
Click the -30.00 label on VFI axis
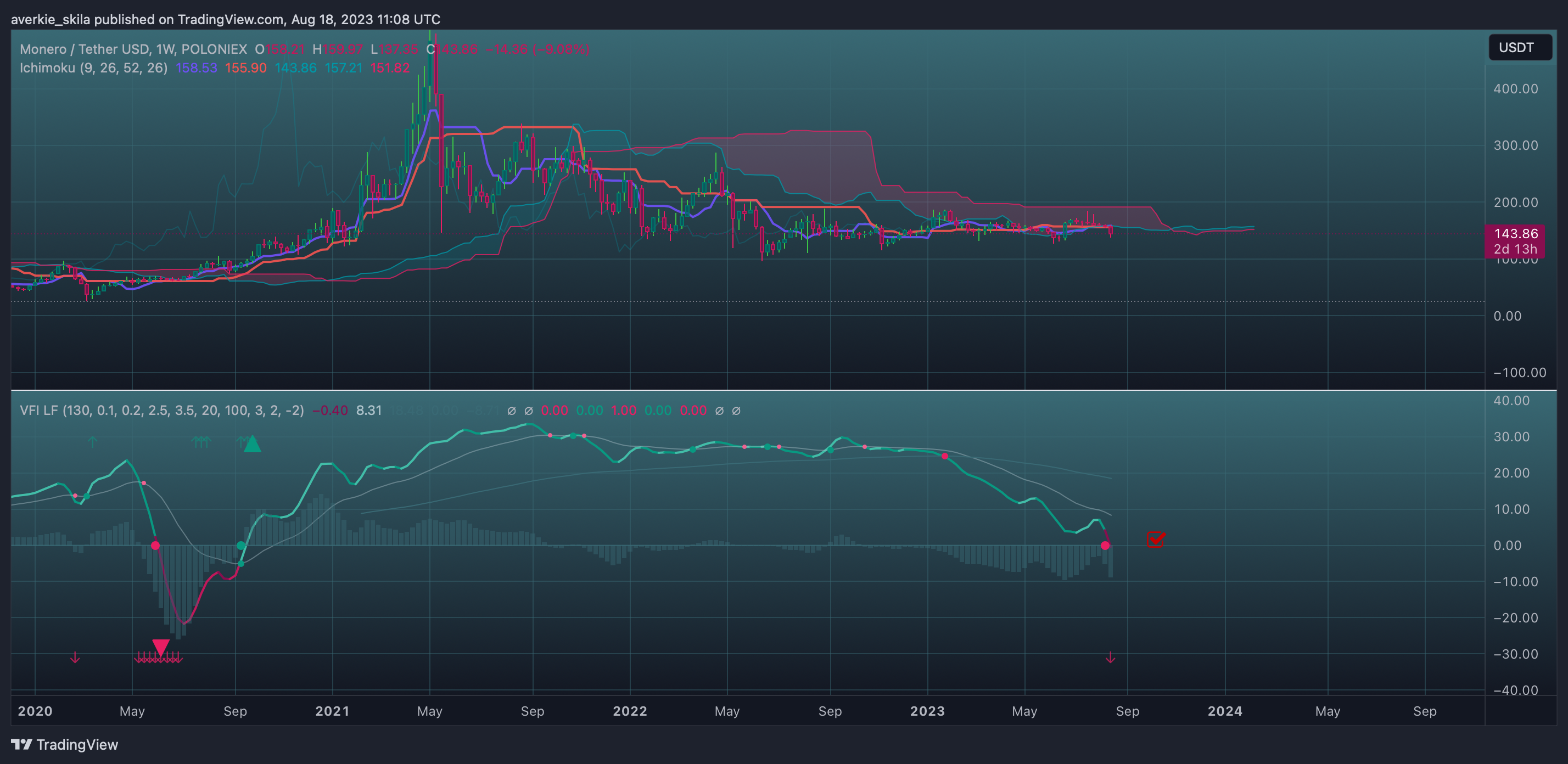pos(1516,655)
